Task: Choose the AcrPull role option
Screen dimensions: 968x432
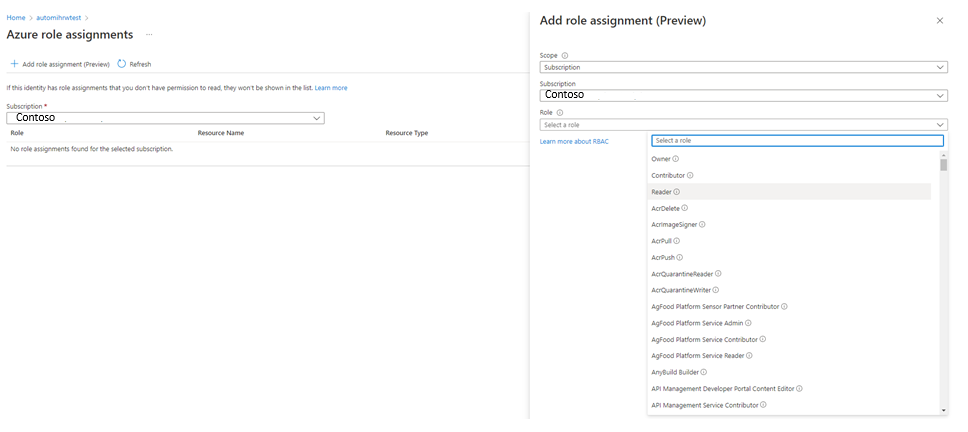Action: pos(661,241)
